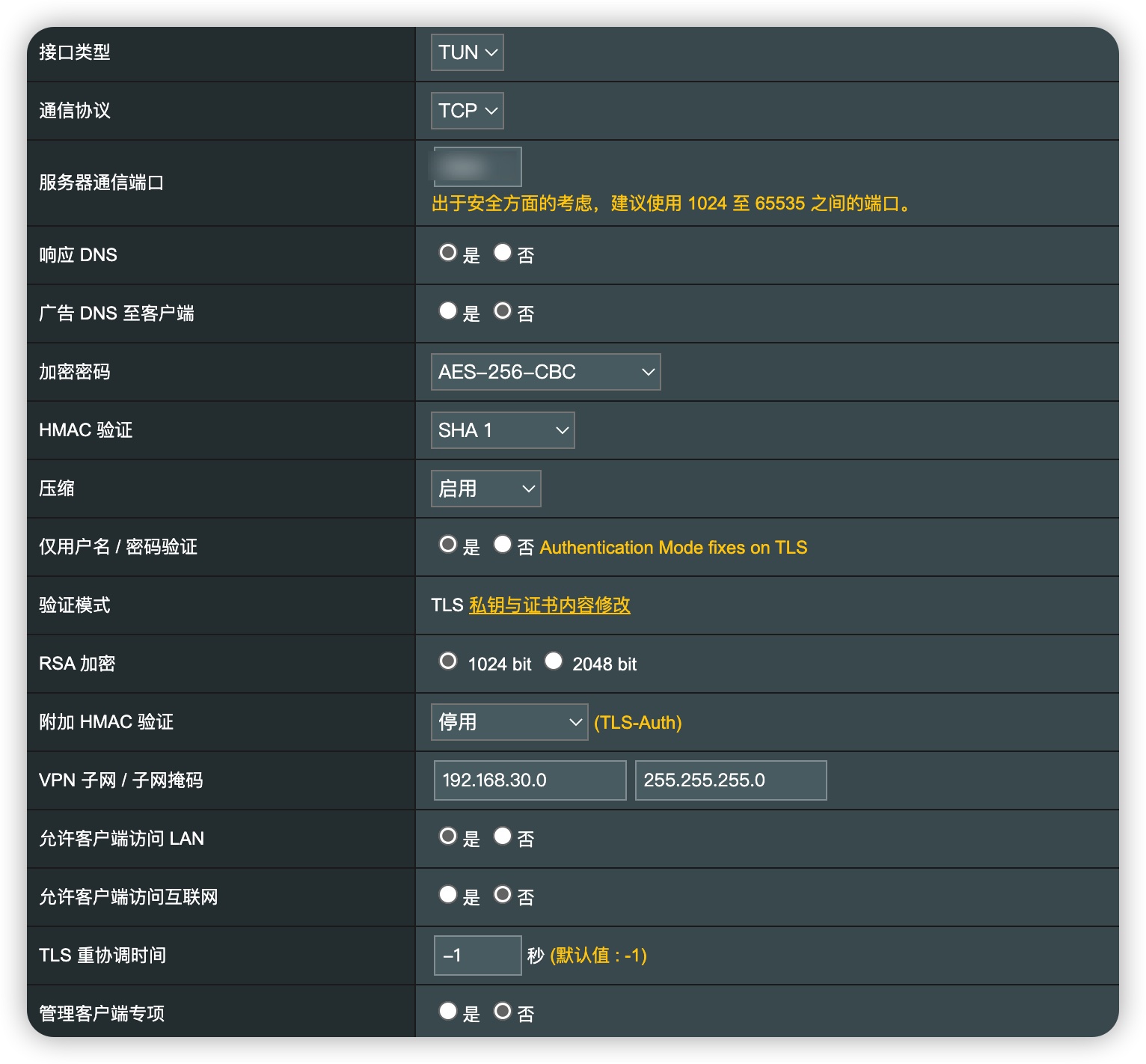Select 是 for 管理客户端专项
The image size is (1146, 1064).
[448, 1011]
